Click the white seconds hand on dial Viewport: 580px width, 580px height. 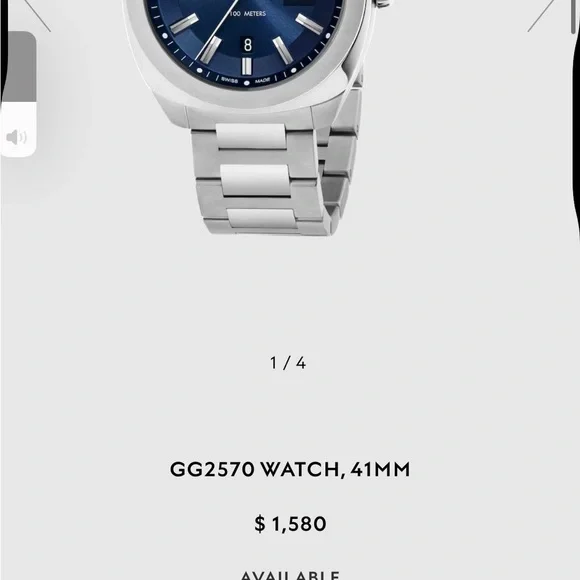point(216,30)
